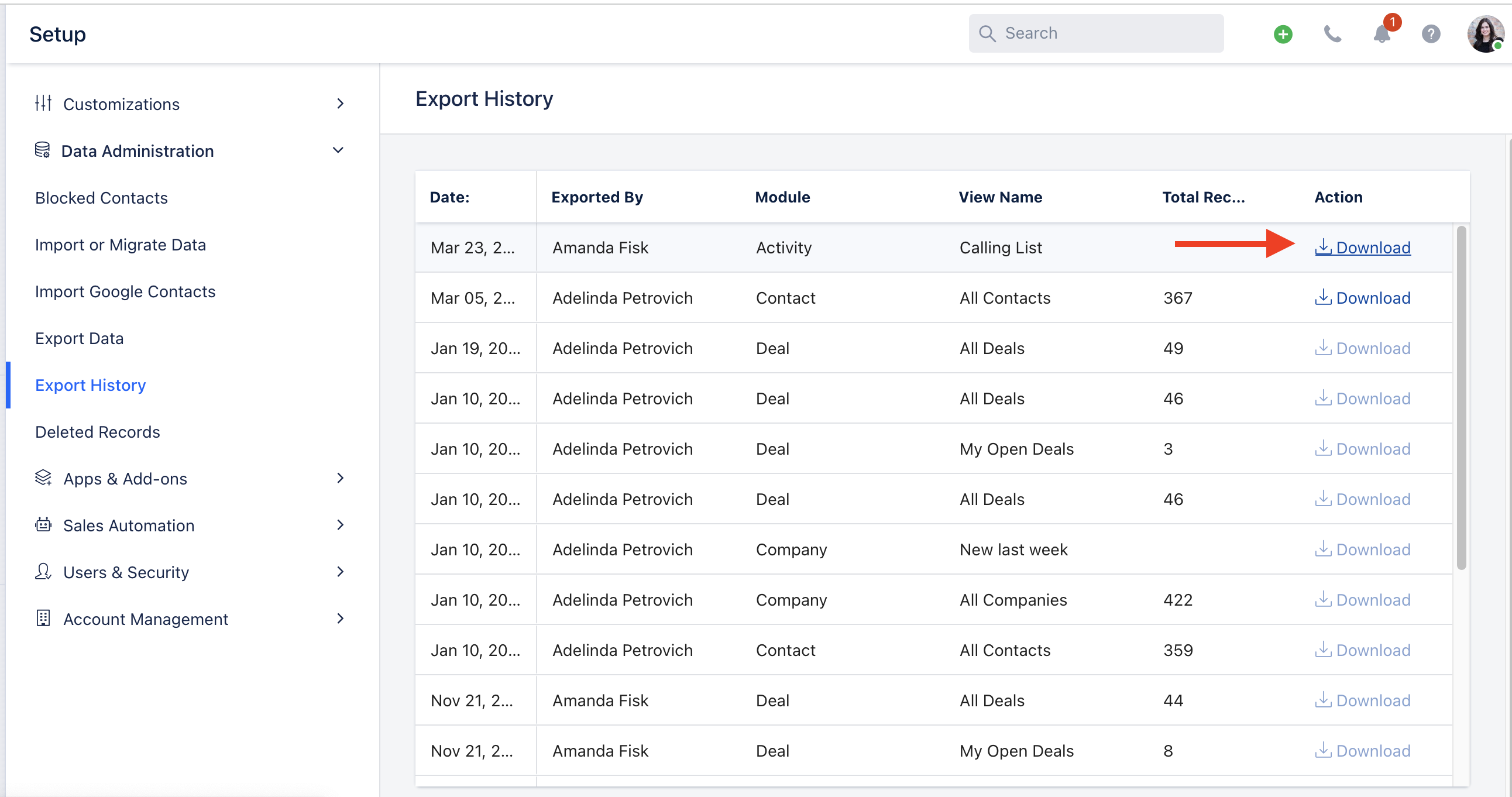
Task: Click the Mar 23 date cell
Action: pos(473,248)
